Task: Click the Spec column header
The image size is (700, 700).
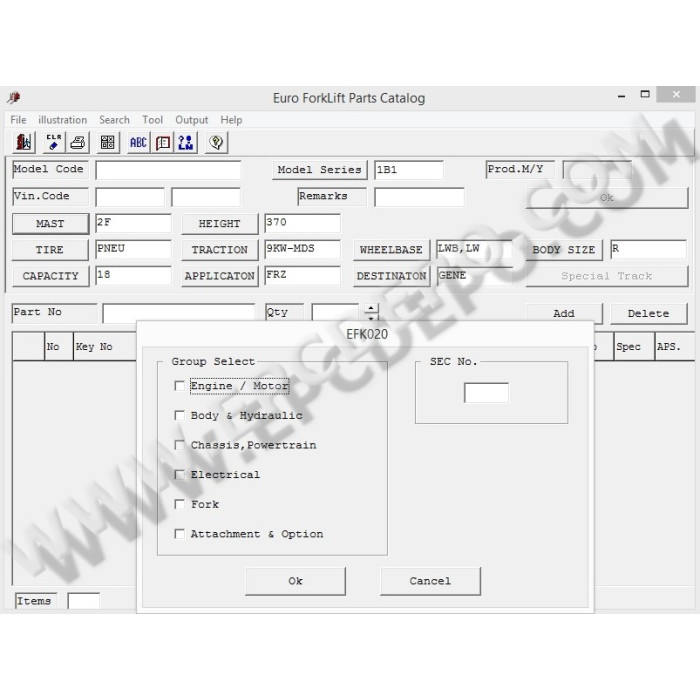Action: coord(634,346)
